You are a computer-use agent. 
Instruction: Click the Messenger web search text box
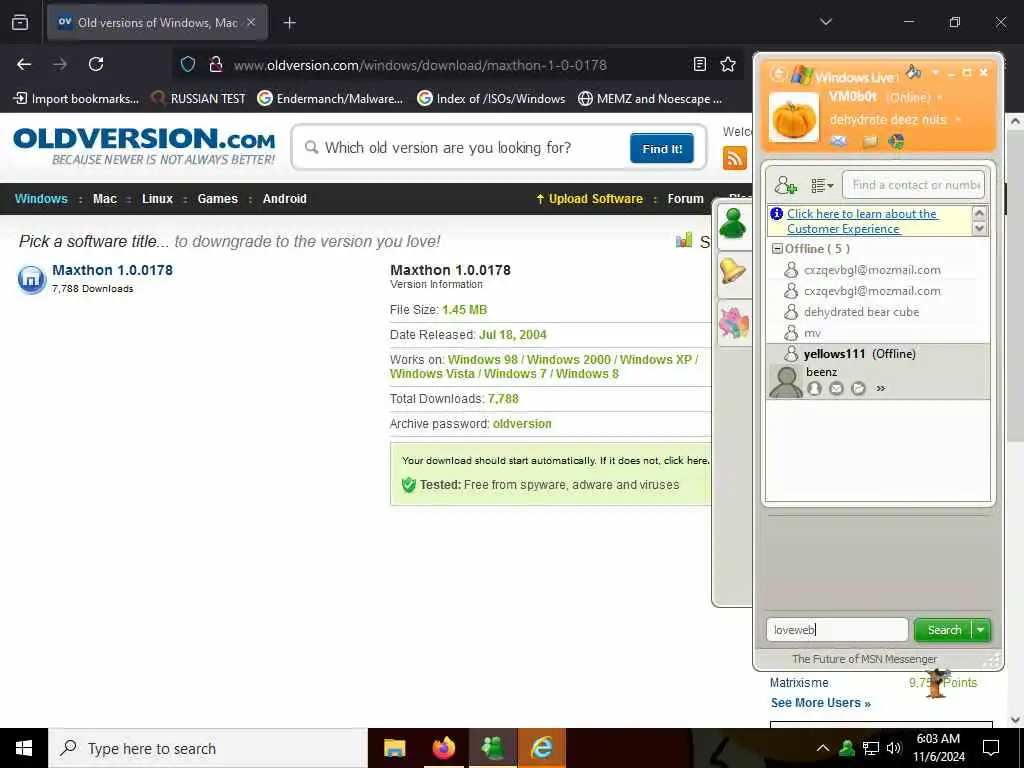837,630
